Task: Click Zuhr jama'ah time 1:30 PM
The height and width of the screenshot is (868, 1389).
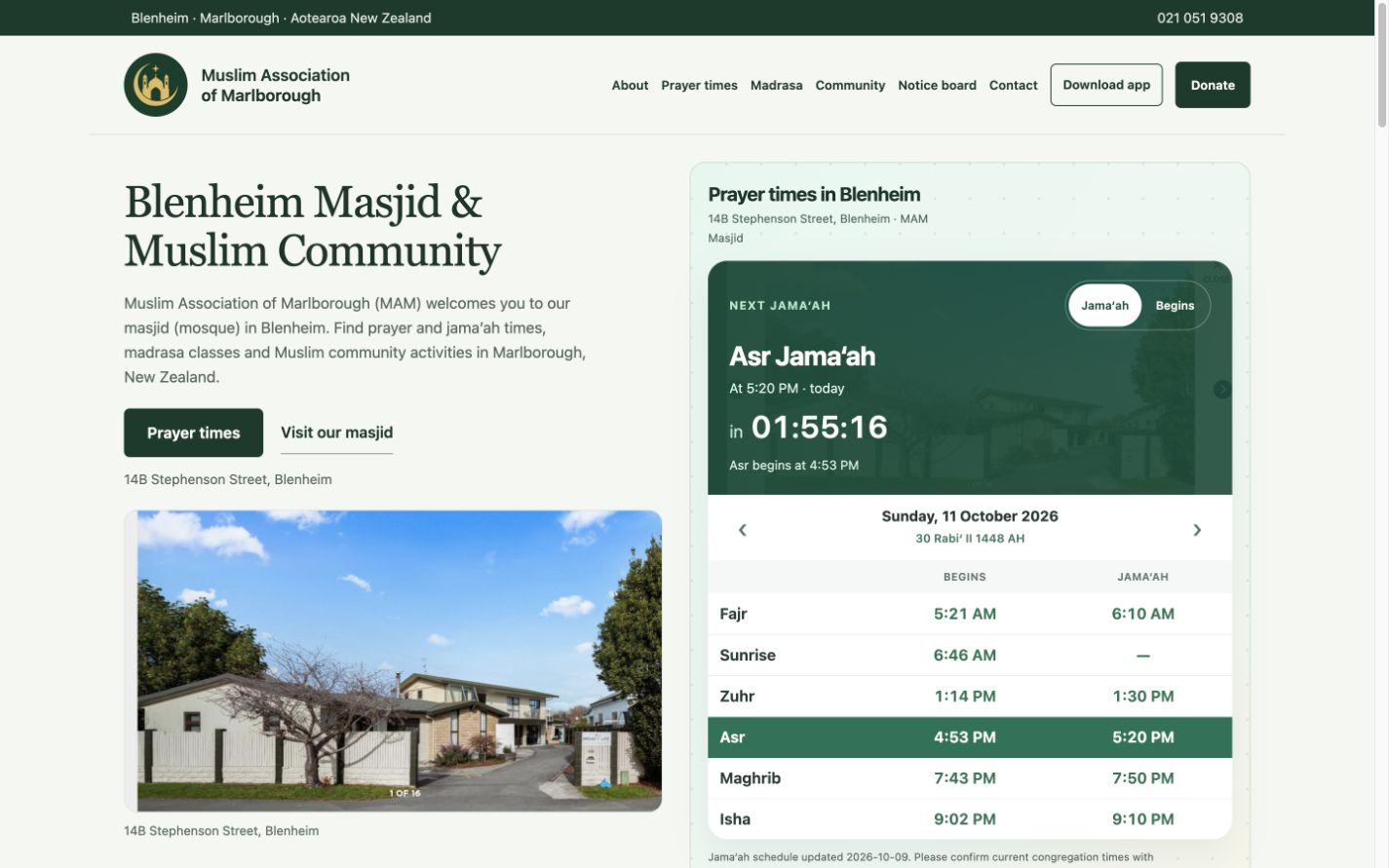Action: pos(1142,696)
